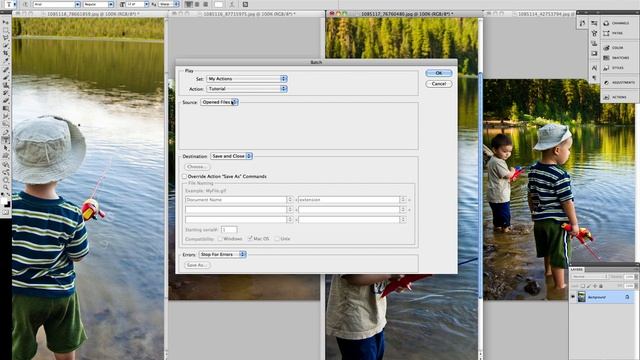Check Windows compatibility option

click(220, 238)
